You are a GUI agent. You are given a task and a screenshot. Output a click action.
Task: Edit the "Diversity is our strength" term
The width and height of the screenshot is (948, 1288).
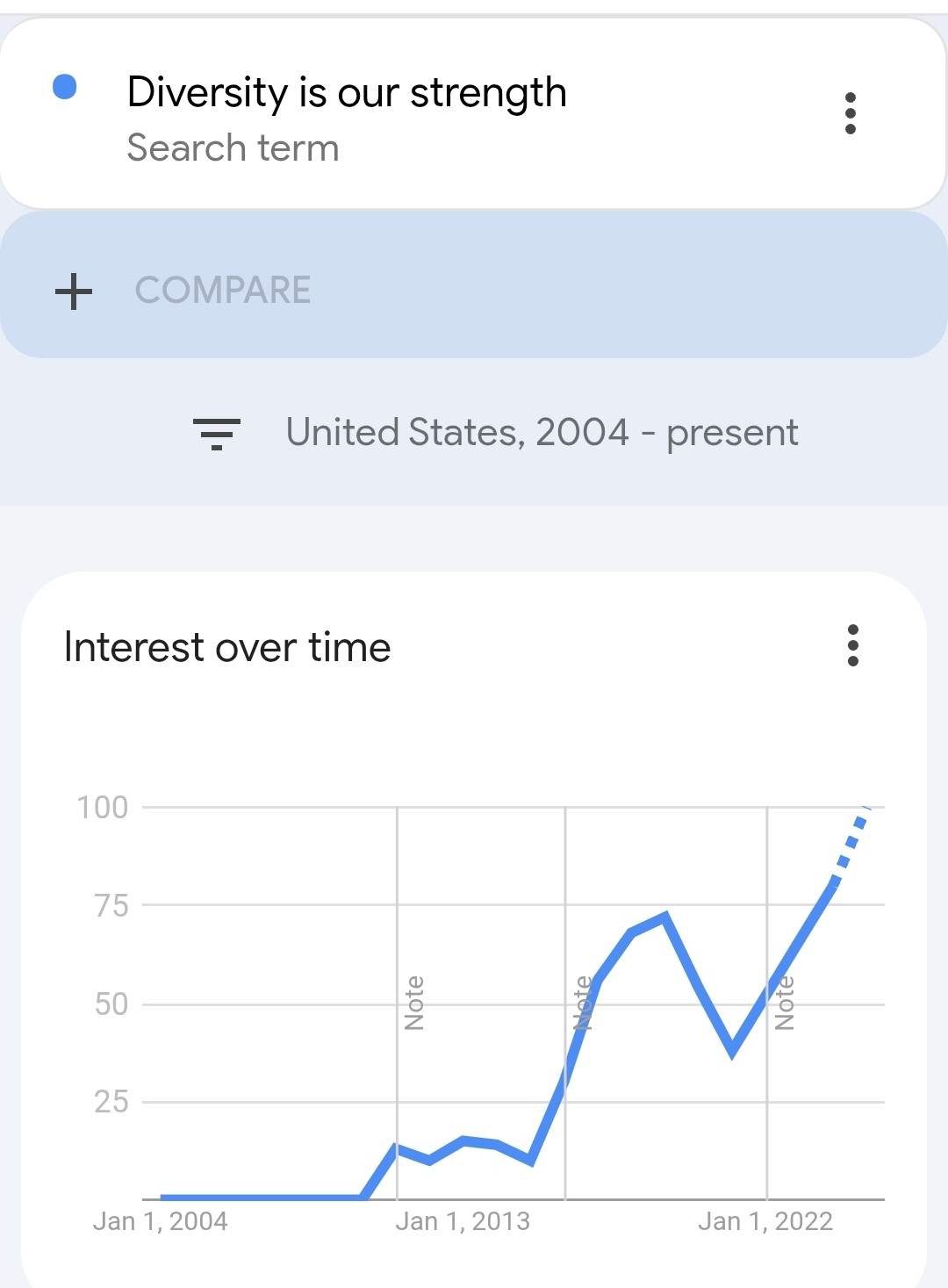click(347, 92)
